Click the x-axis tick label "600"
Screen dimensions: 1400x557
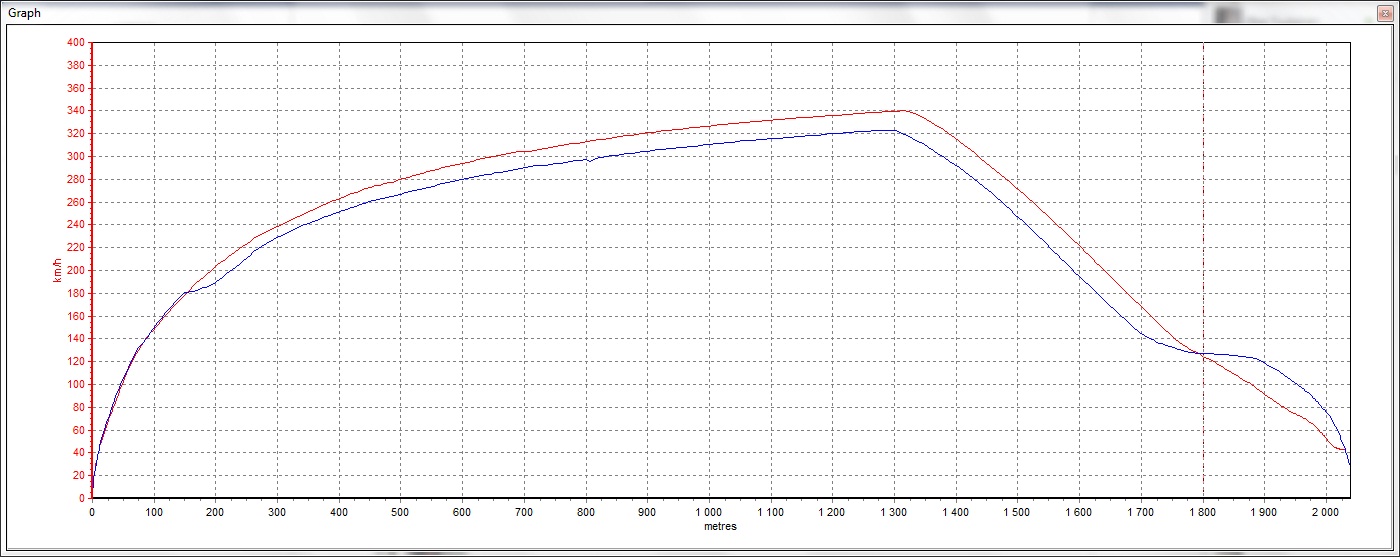(462, 511)
